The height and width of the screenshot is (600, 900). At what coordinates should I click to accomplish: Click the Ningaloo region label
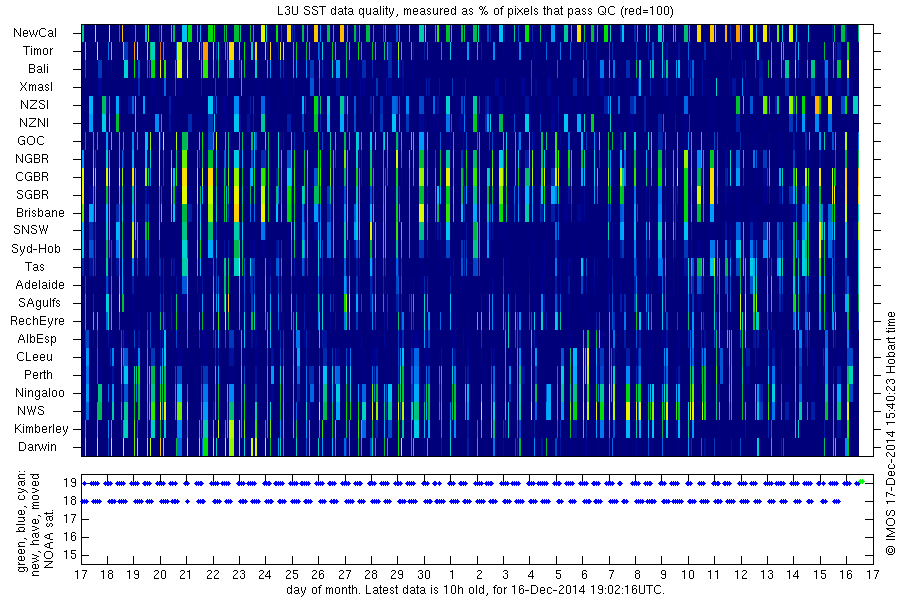(x=40, y=393)
